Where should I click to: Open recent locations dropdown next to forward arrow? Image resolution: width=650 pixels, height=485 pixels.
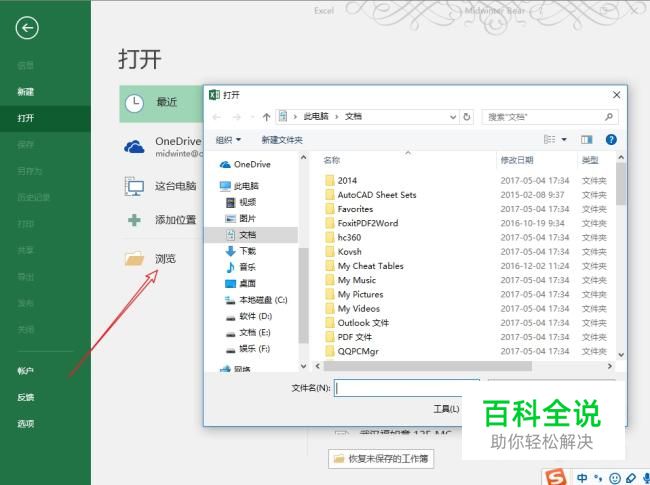pos(251,117)
